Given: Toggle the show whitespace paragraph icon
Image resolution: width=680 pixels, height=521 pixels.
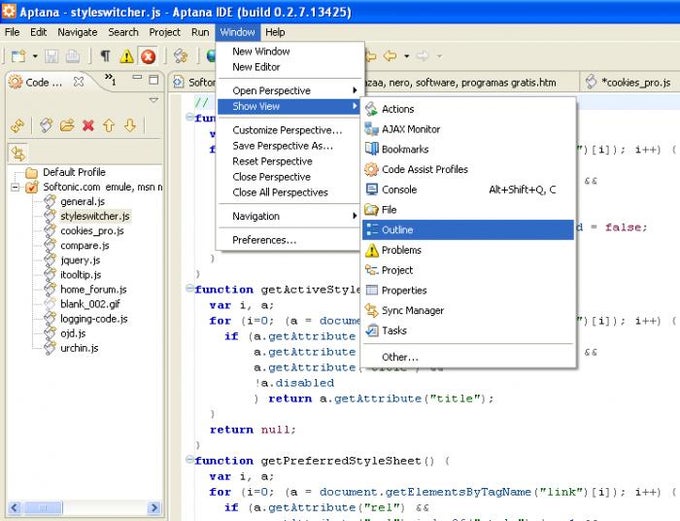Looking at the screenshot, I should click(105, 56).
